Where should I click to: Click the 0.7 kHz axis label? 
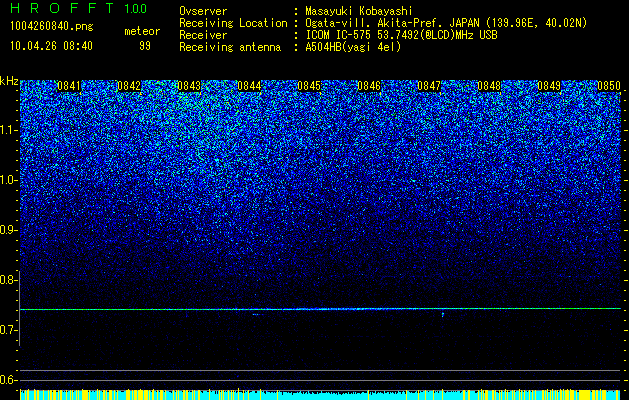coord(8,330)
